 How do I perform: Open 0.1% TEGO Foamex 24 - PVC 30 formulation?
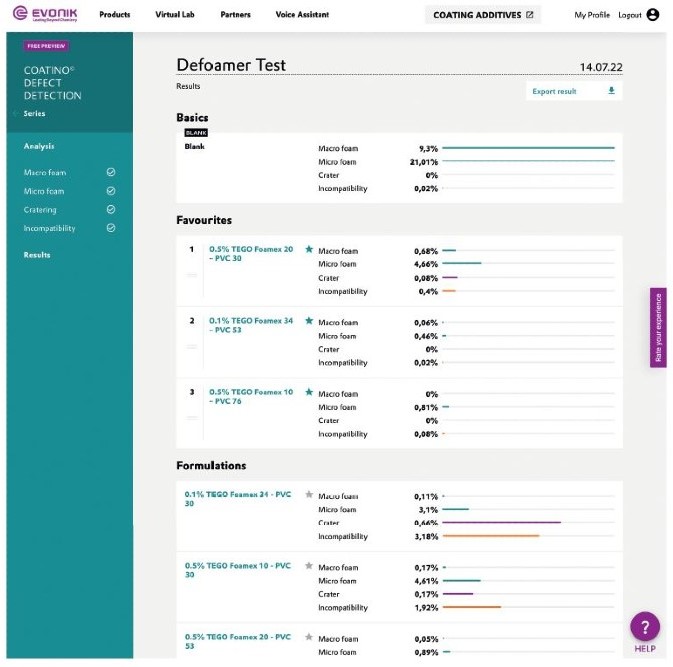(x=238, y=499)
